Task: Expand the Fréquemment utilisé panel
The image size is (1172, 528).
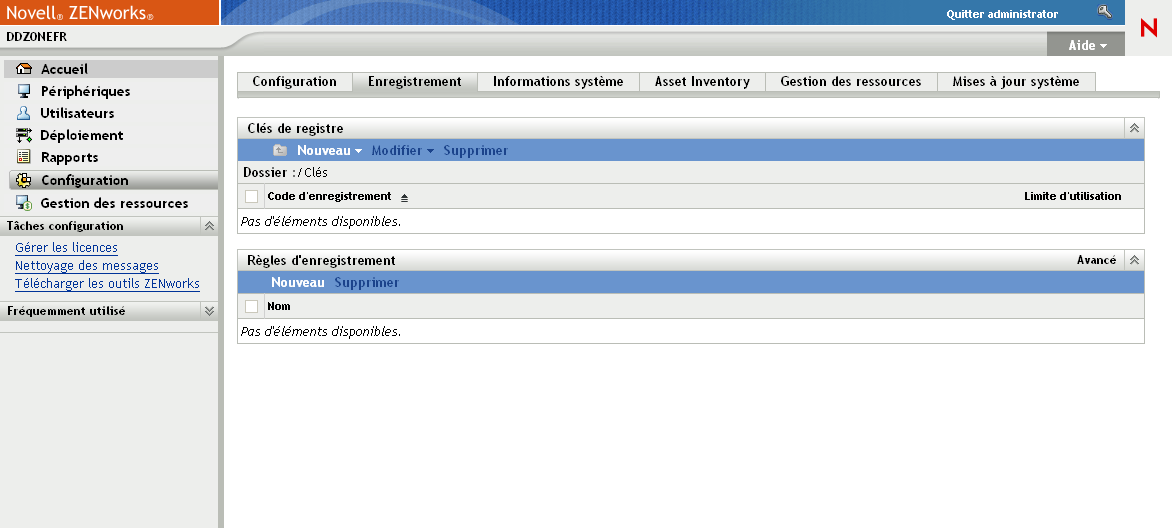Action: [x=209, y=311]
